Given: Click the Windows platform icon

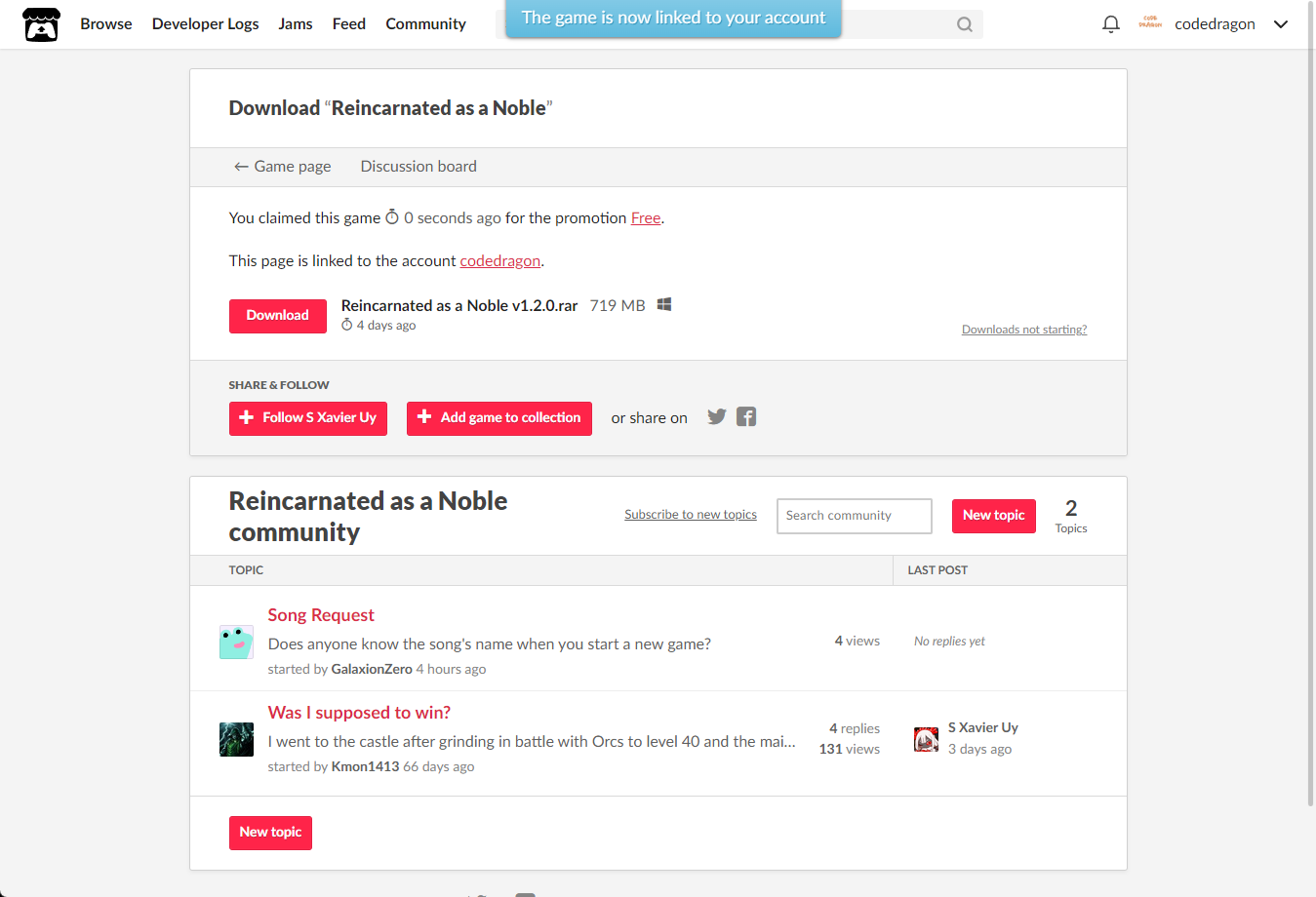Looking at the screenshot, I should (664, 305).
